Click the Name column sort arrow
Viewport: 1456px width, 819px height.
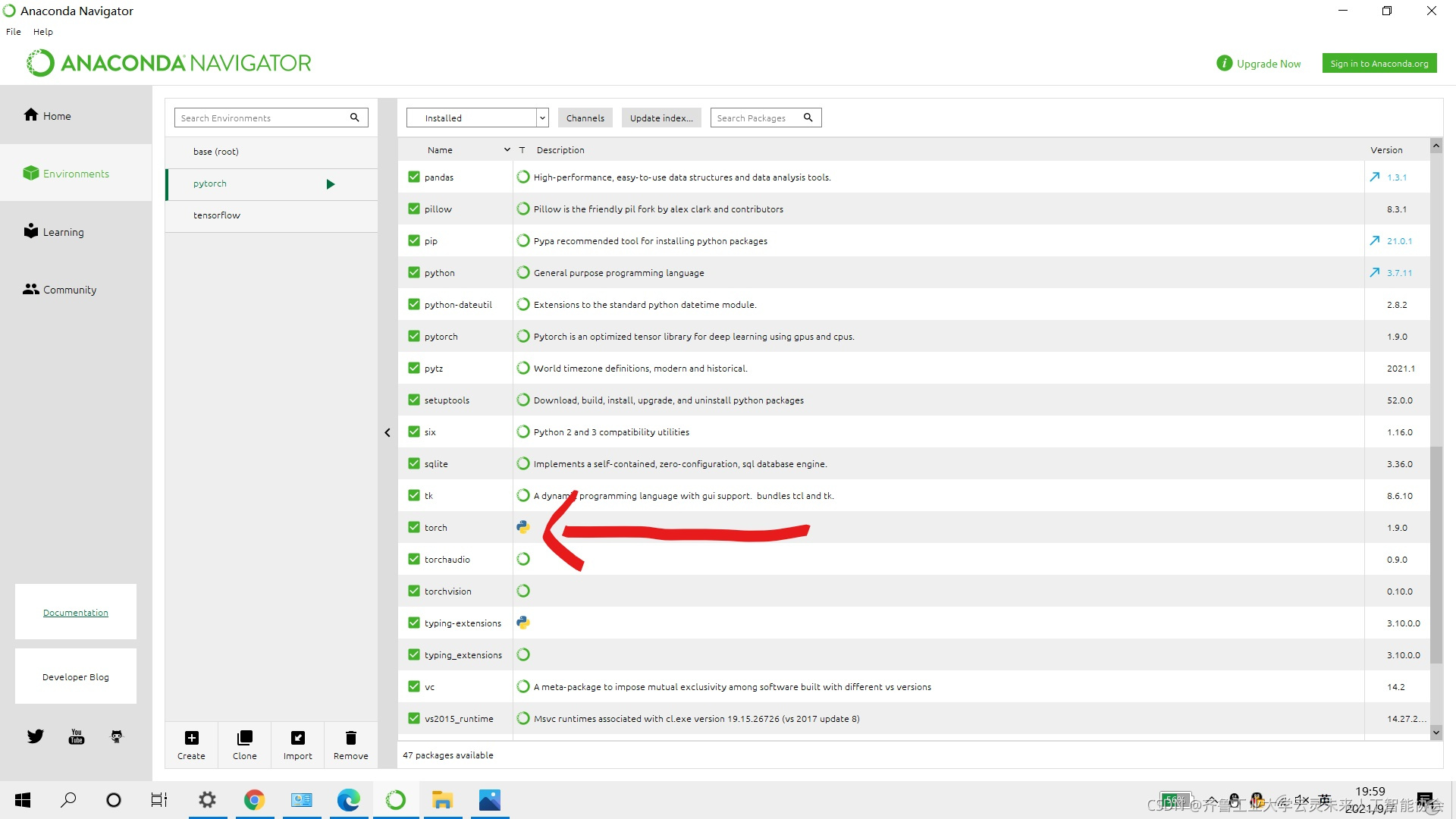point(507,150)
